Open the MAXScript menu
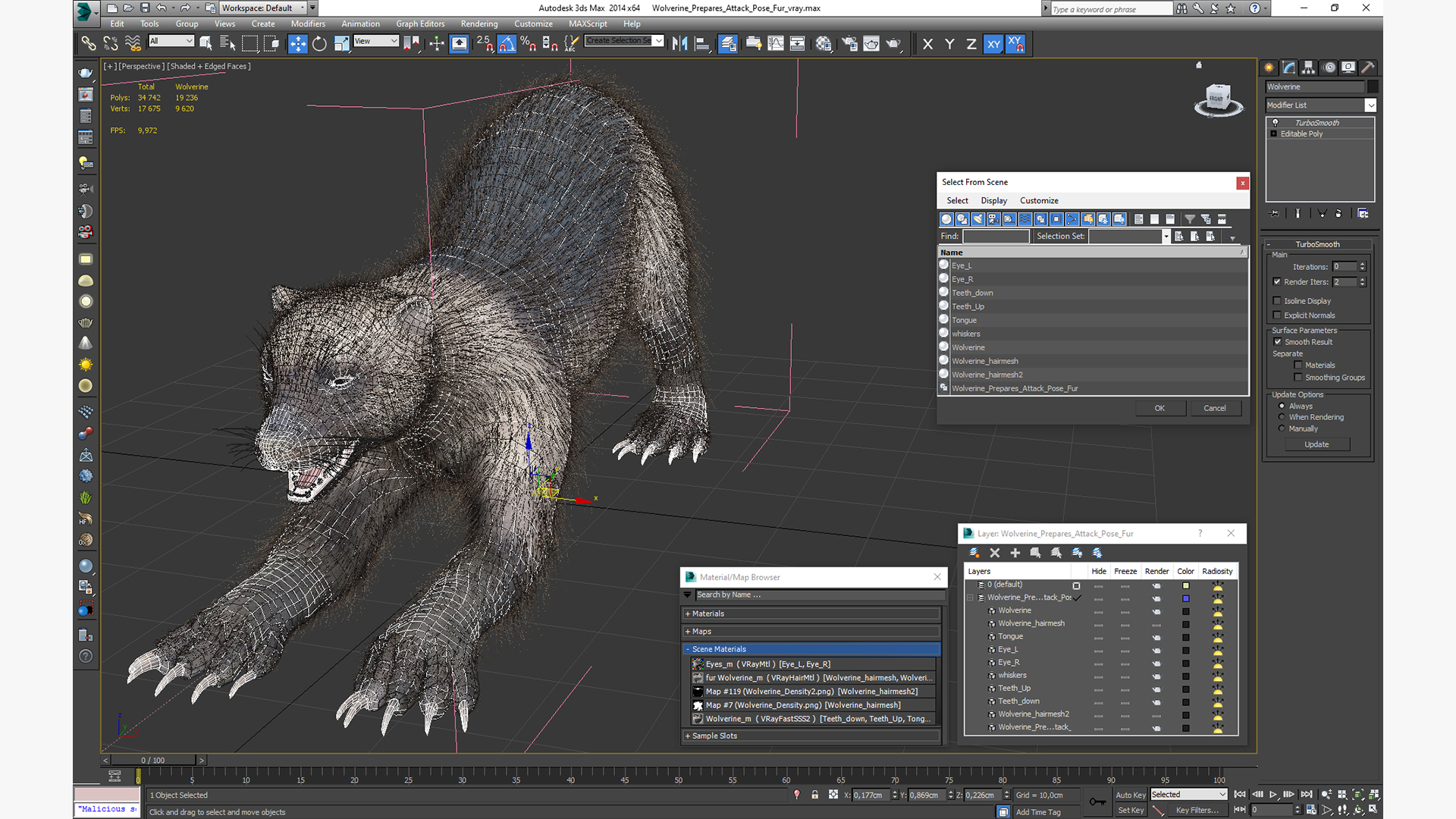The height and width of the screenshot is (819, 1456). pos(588,24)
